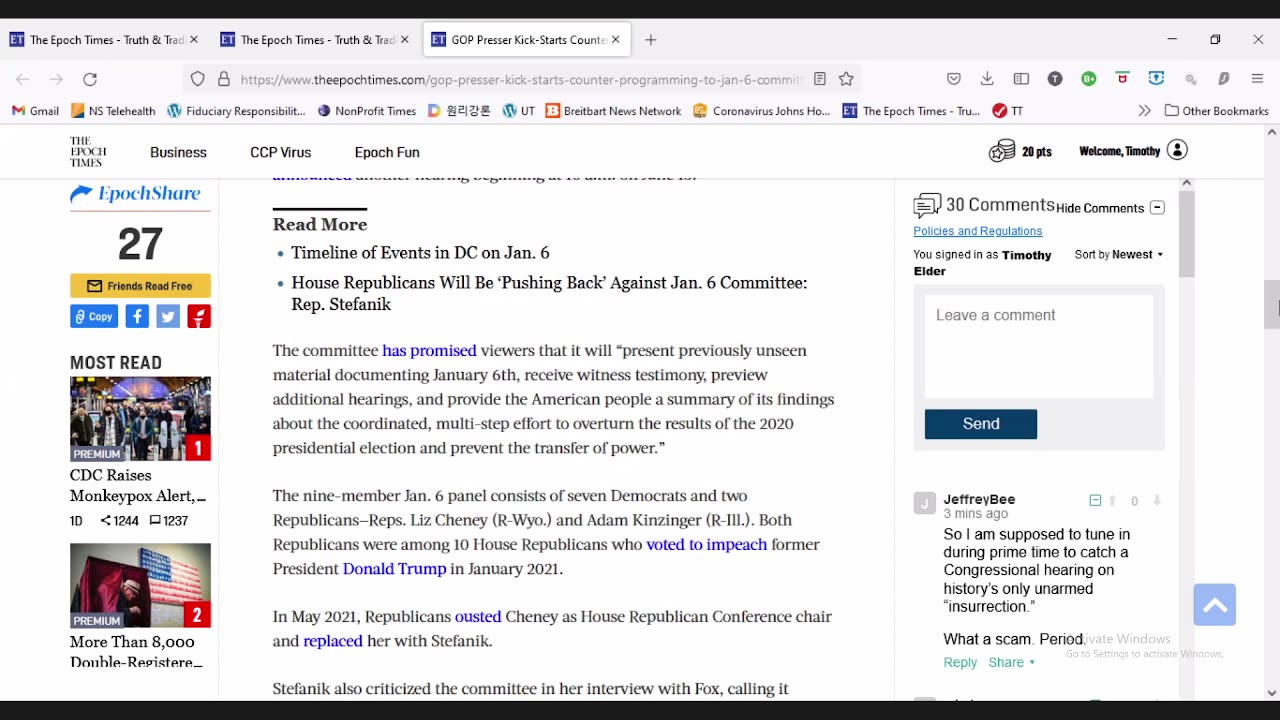
Task: Click the comments panel scrollbar
Action: click(1187, 235)
